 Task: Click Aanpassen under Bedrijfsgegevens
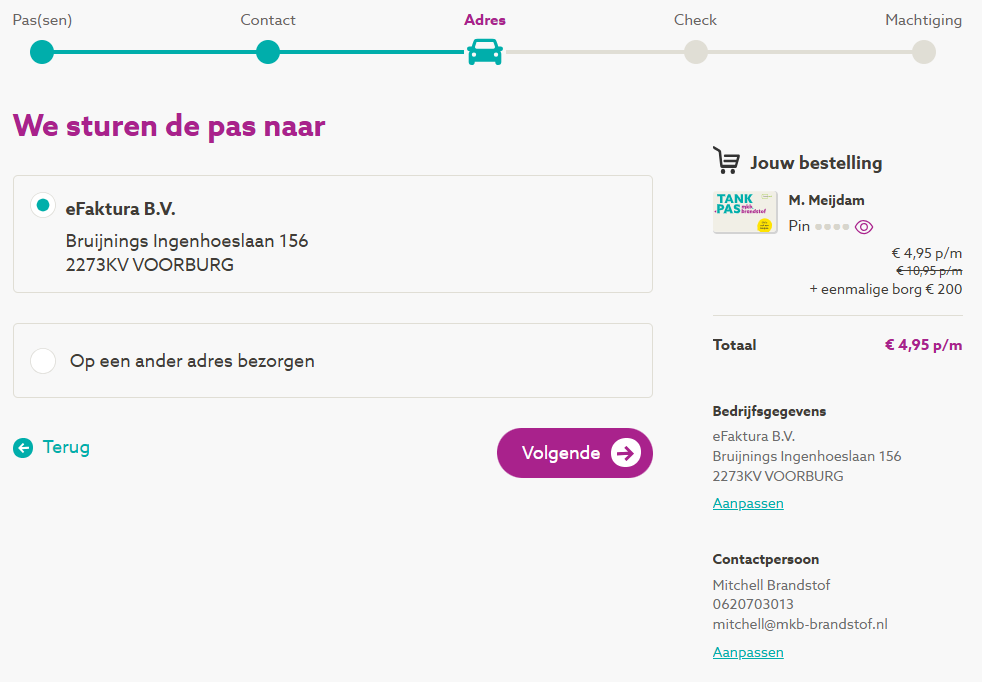point(748,503)
